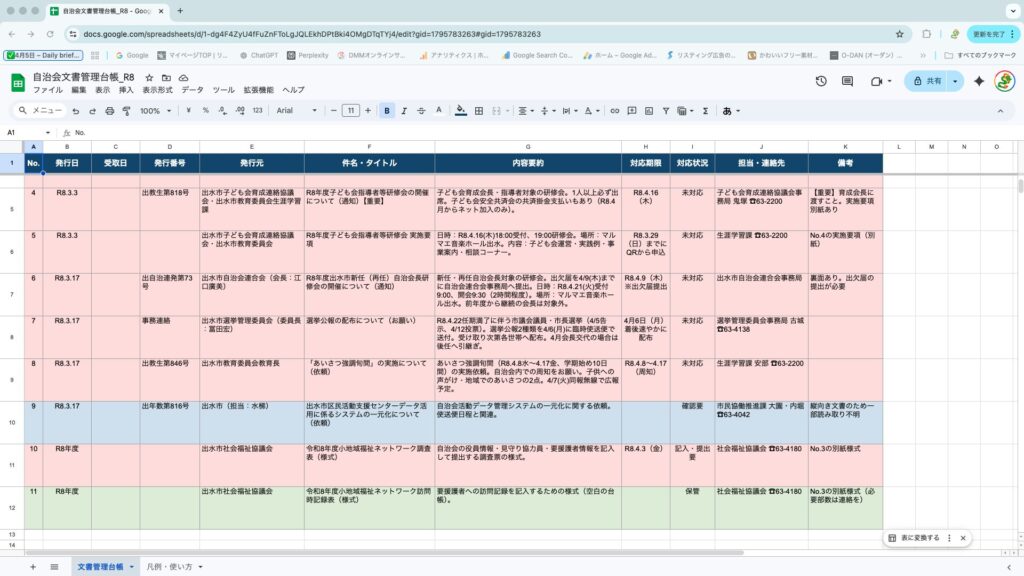Click the borders icon in toolbar

pos(478,111)
